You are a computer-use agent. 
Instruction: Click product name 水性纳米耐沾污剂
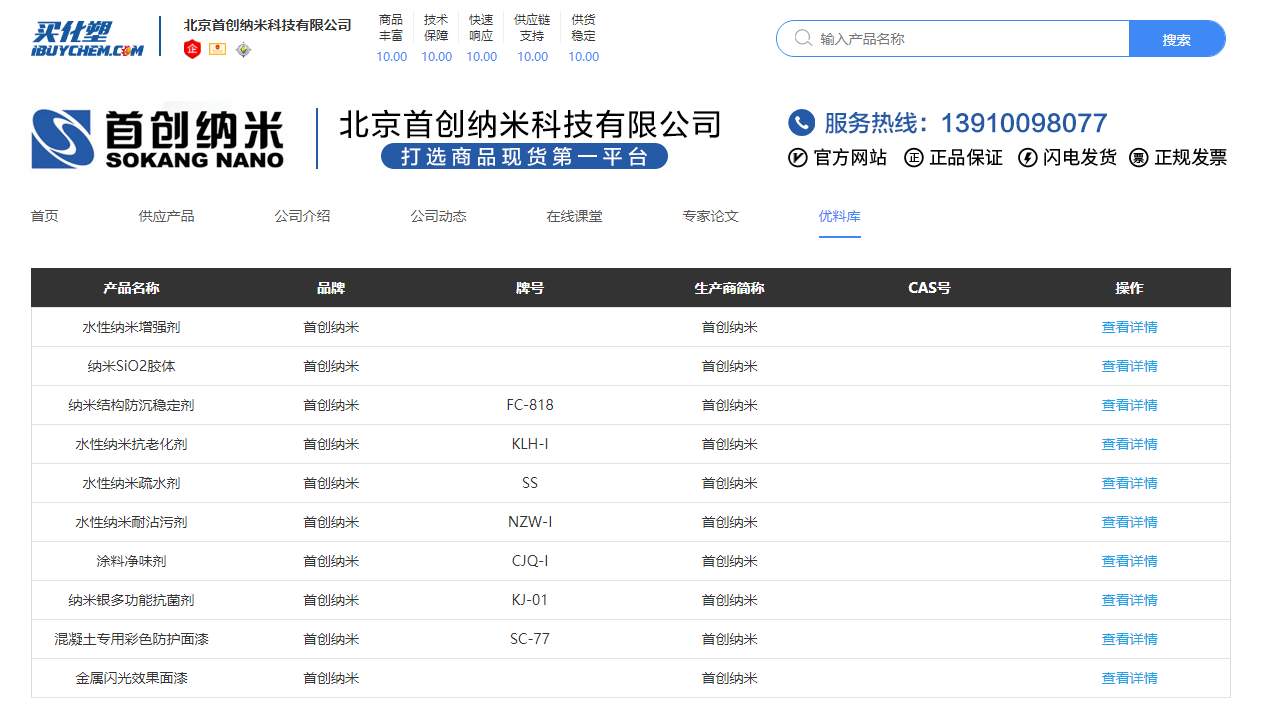pos(131,522)
